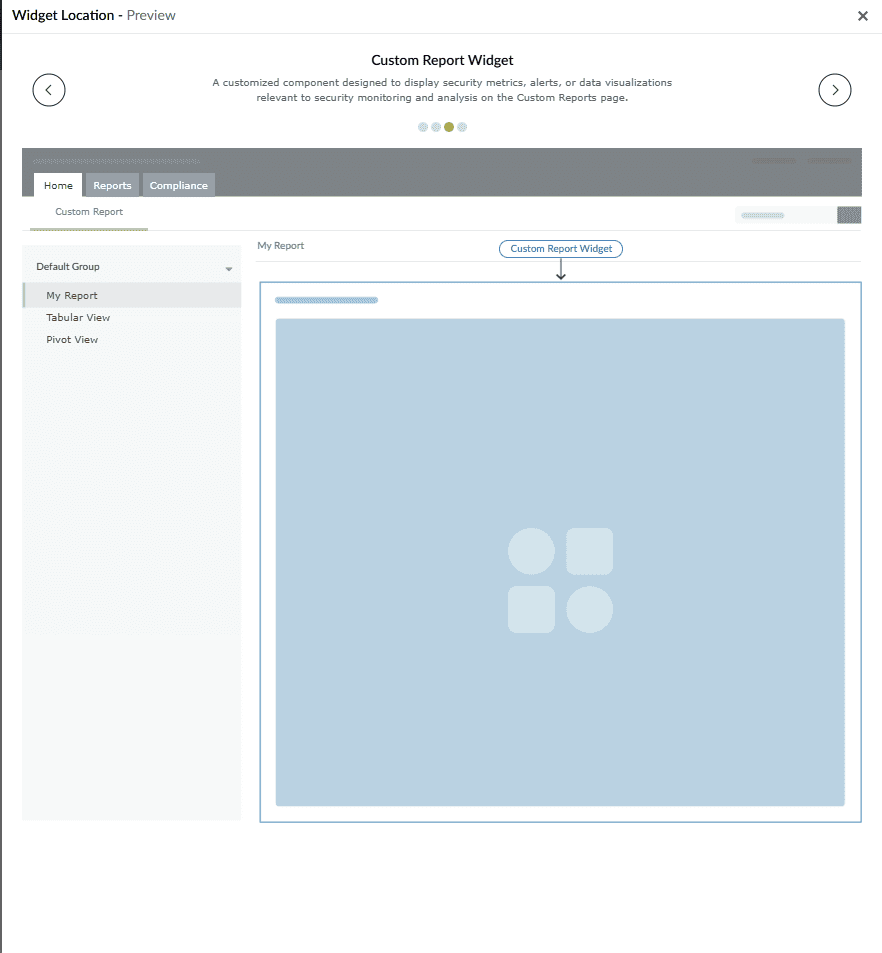Screen dimensions: 882x953
Task: Switch to the Reports tab
Action: (112, 185)
